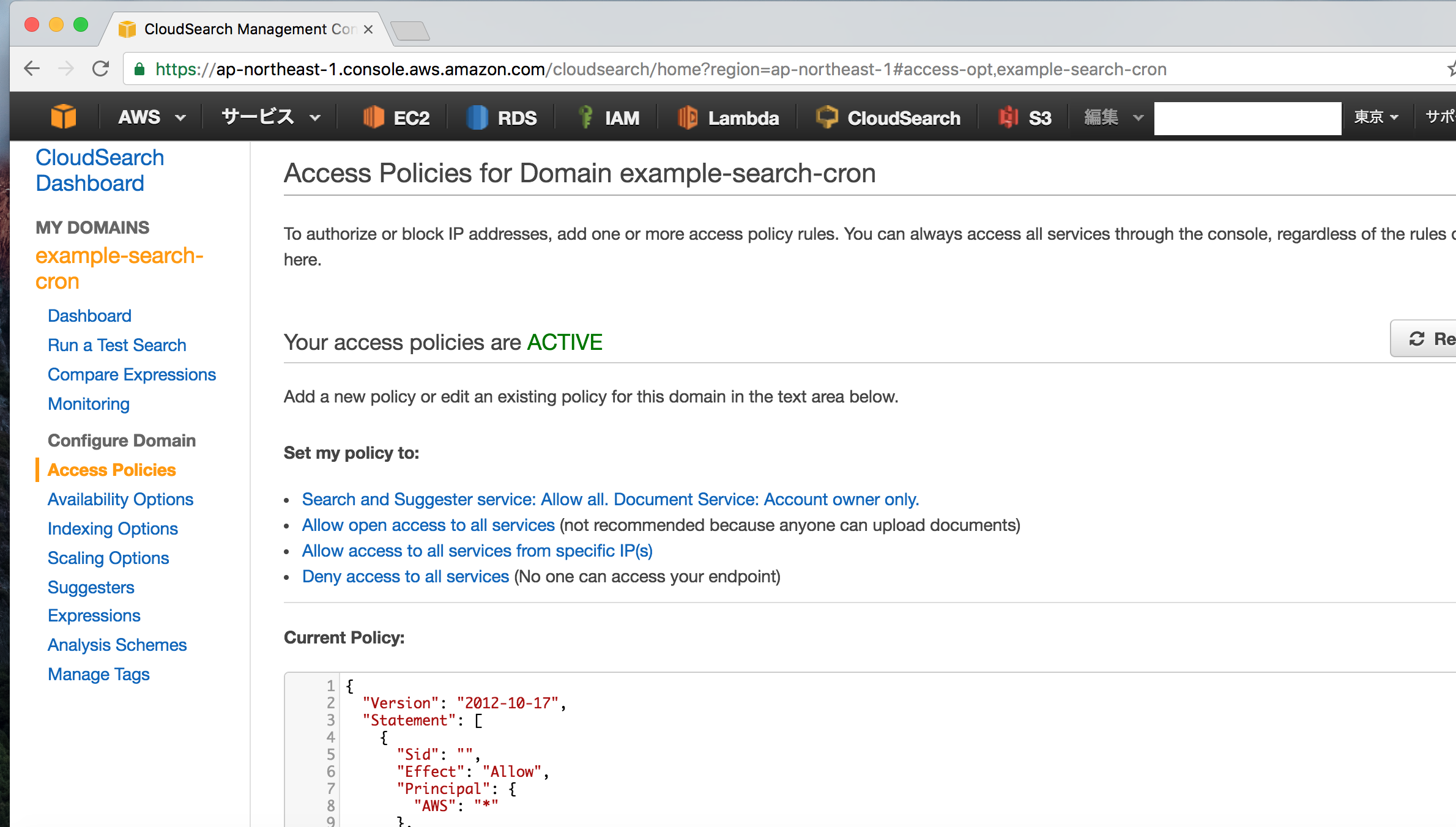Close the CloudSearch Management Console tab
Screen dimensions: 1456x827
click(x=368, y=29)
